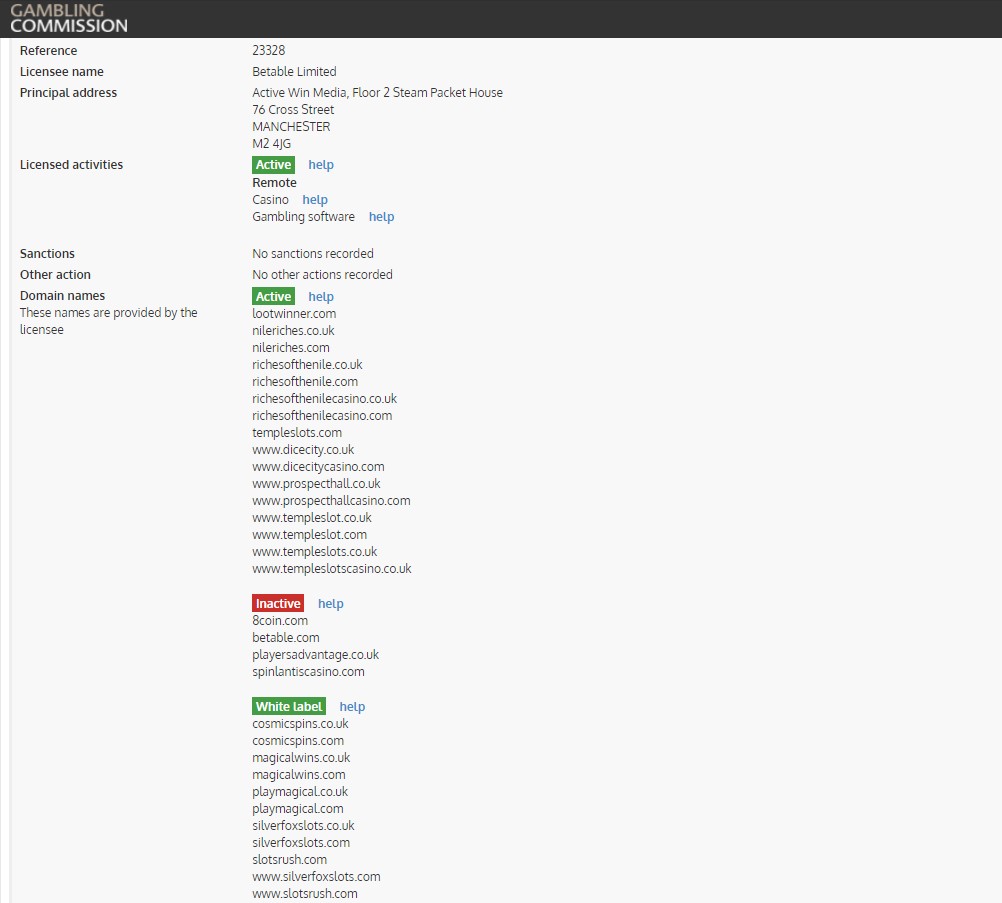
Task: Select white label domain cosmicspins.co.uk
Action: (300, 724)
